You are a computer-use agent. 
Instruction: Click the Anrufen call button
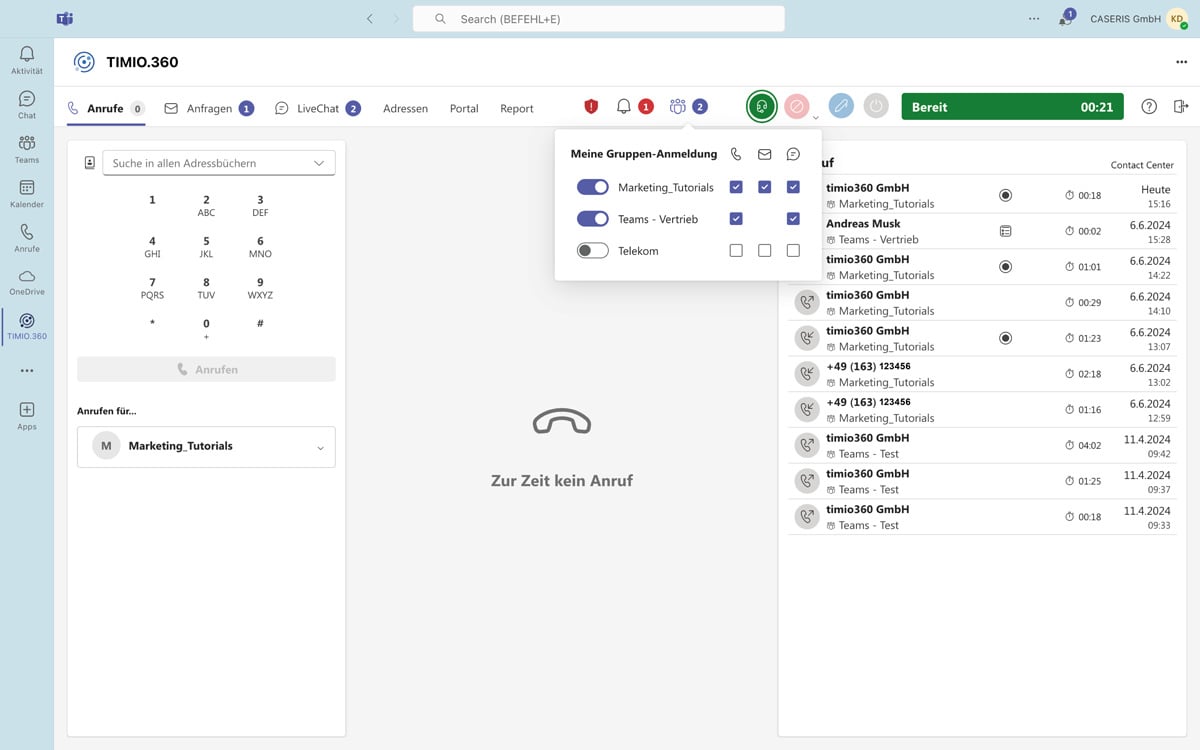point(206,369)
